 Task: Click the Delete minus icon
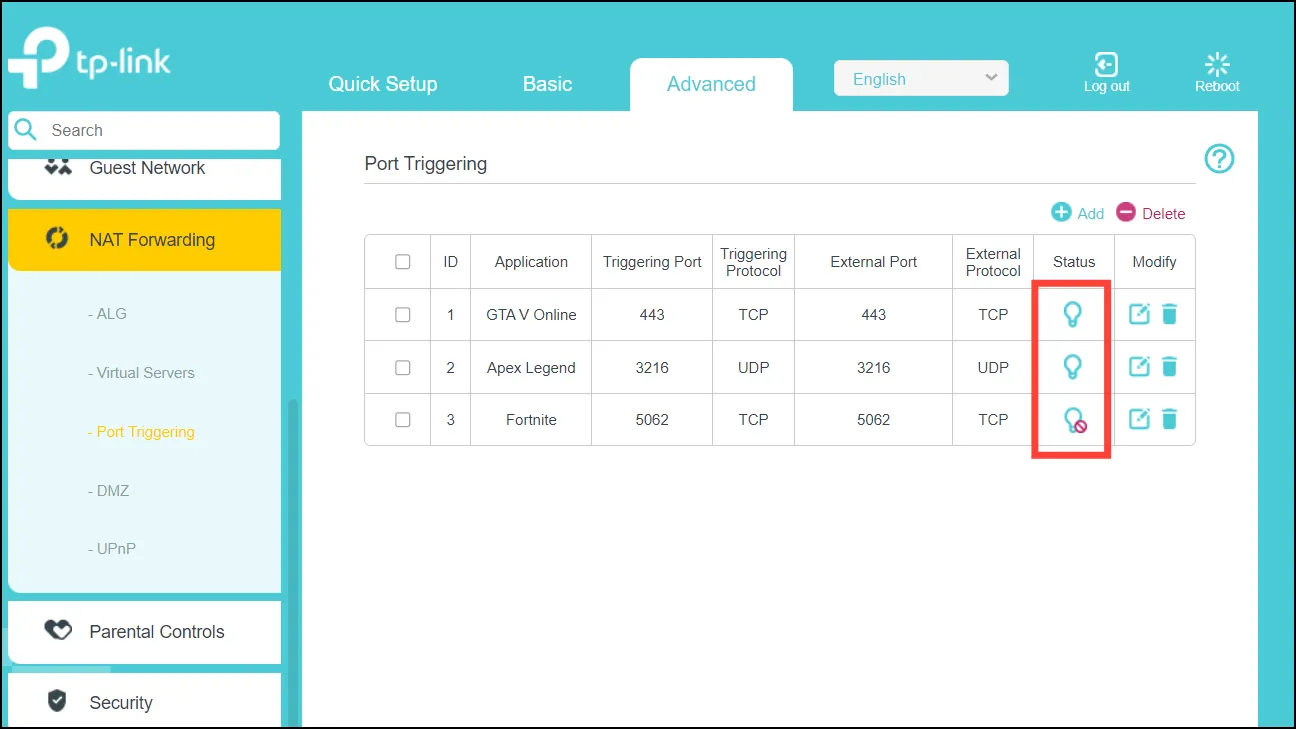tap(1126, 212)
